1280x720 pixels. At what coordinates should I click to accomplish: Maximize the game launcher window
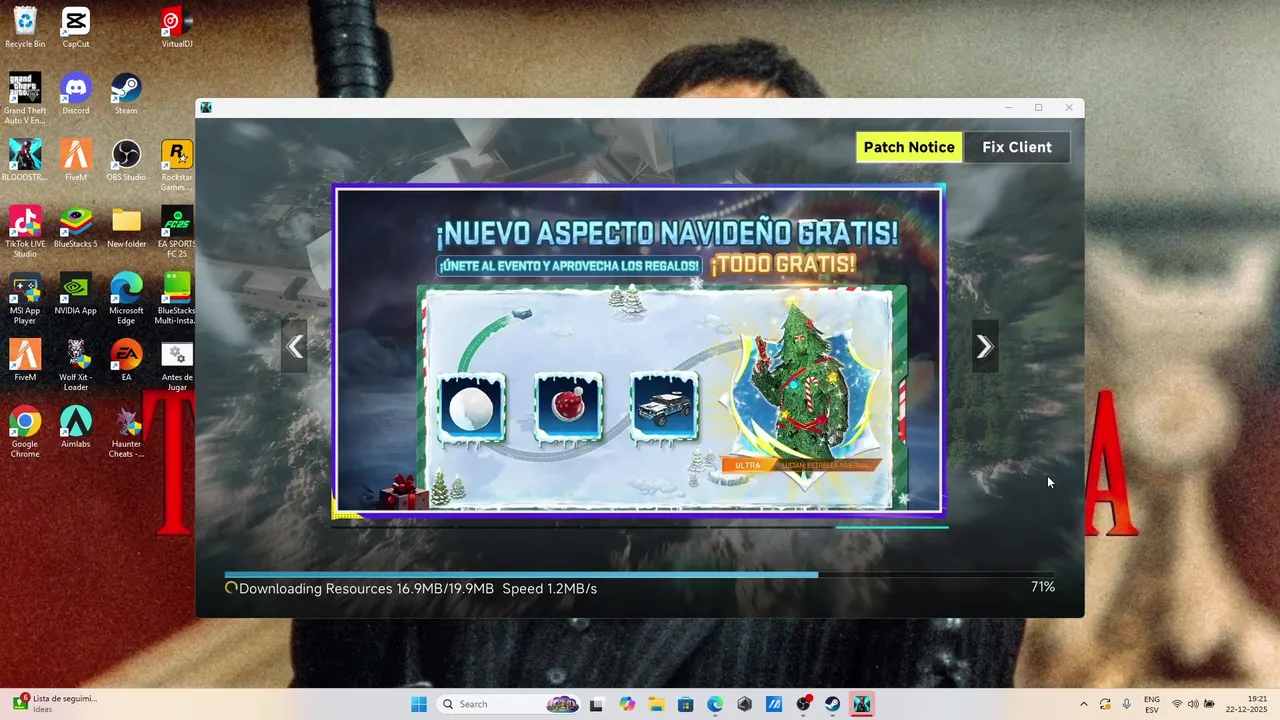(x=1038, y=107)
